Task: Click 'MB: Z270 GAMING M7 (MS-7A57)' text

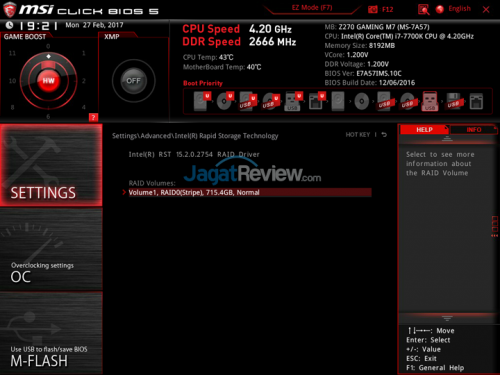Action: [x=377, y=27]
